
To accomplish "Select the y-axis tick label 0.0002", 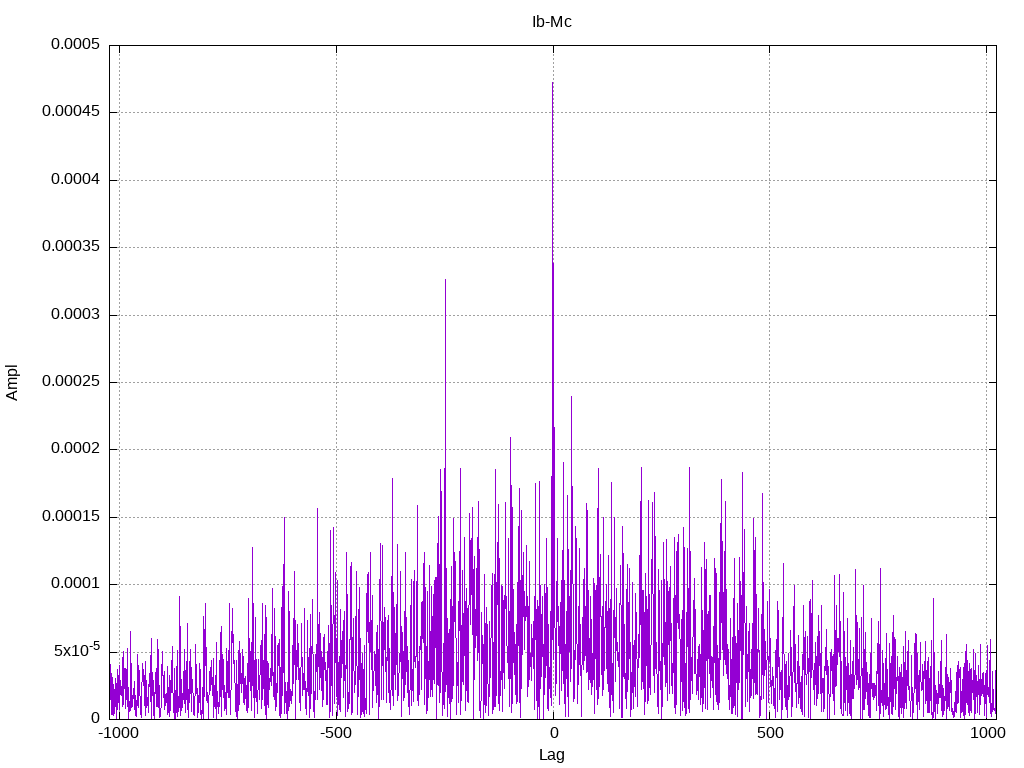I will pyautogui.click(x=75, y=449).
